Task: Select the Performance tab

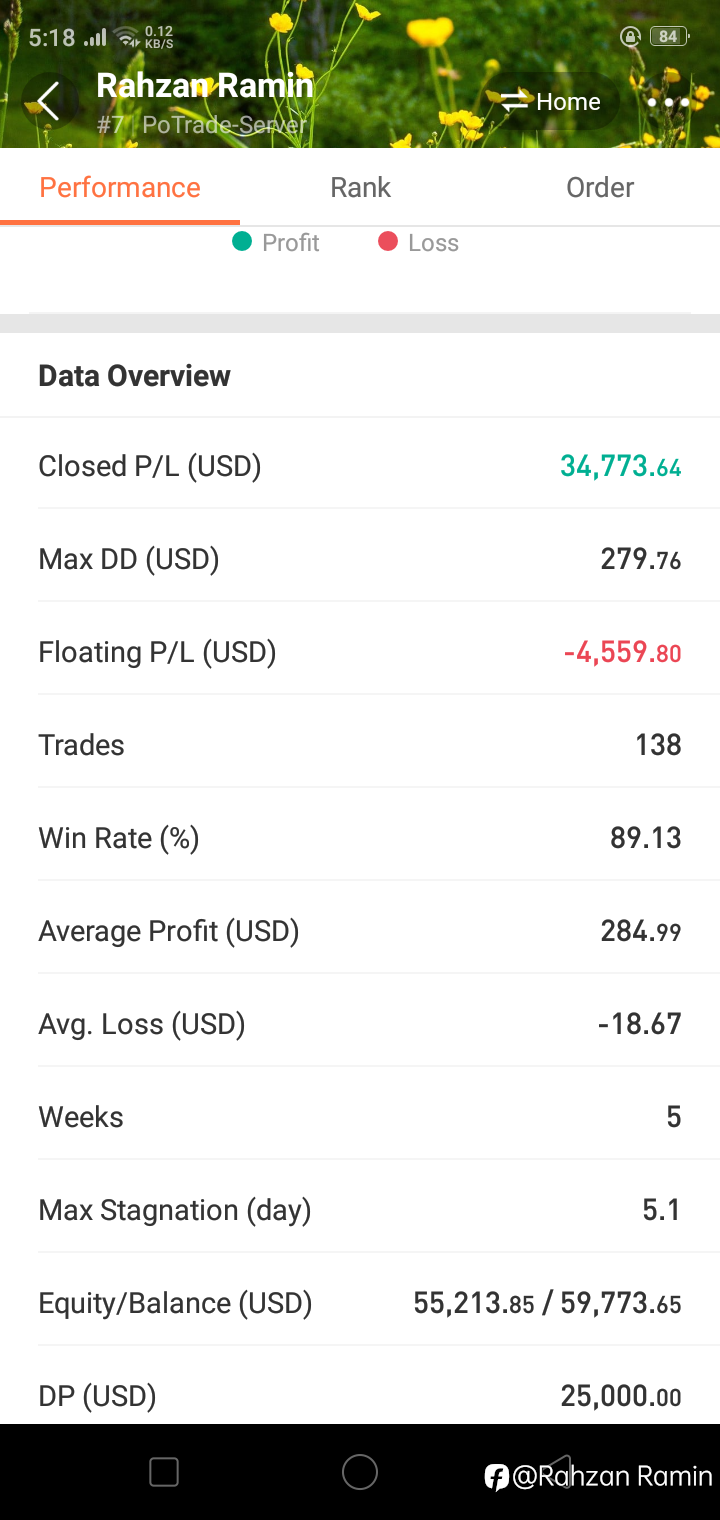Action: click(120, 187)
